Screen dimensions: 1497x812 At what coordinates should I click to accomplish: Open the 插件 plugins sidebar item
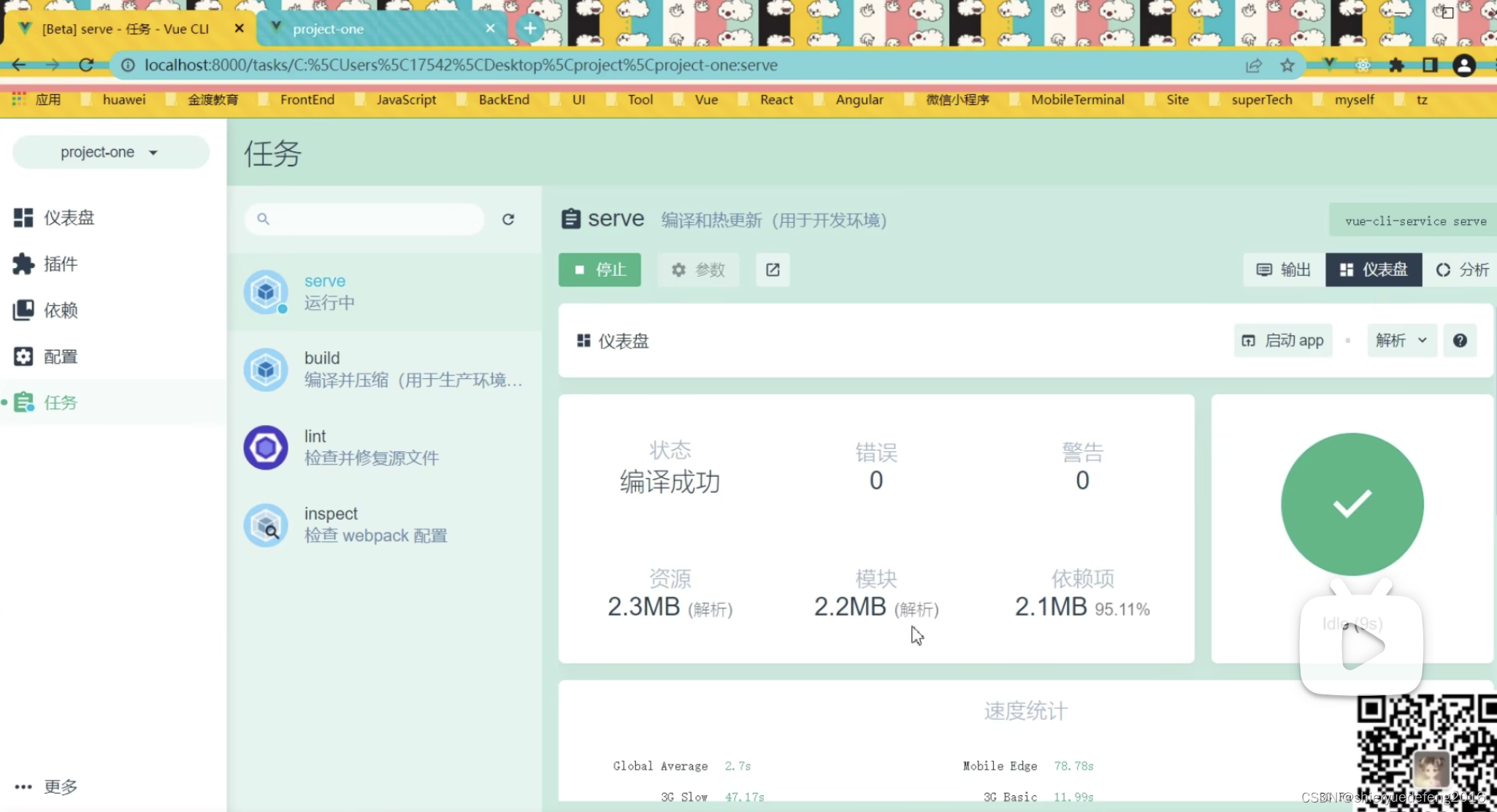coord(60,264)
